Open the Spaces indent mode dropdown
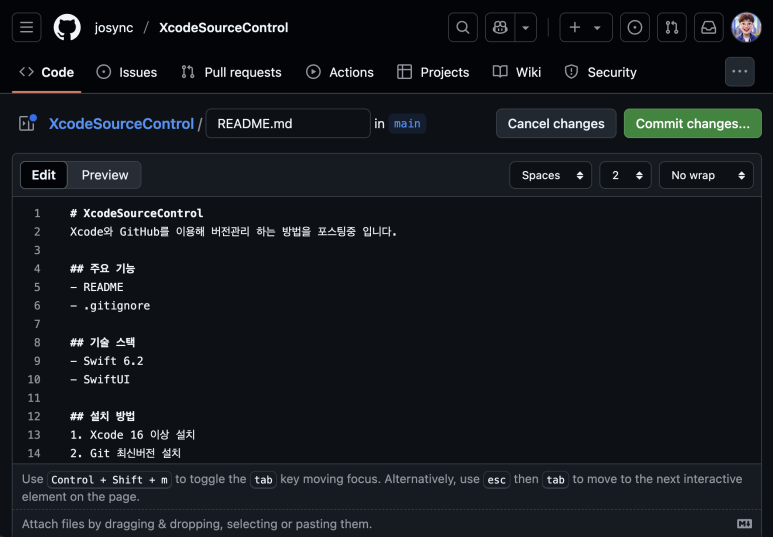This screenshot has width=773, height=537. 550,175
